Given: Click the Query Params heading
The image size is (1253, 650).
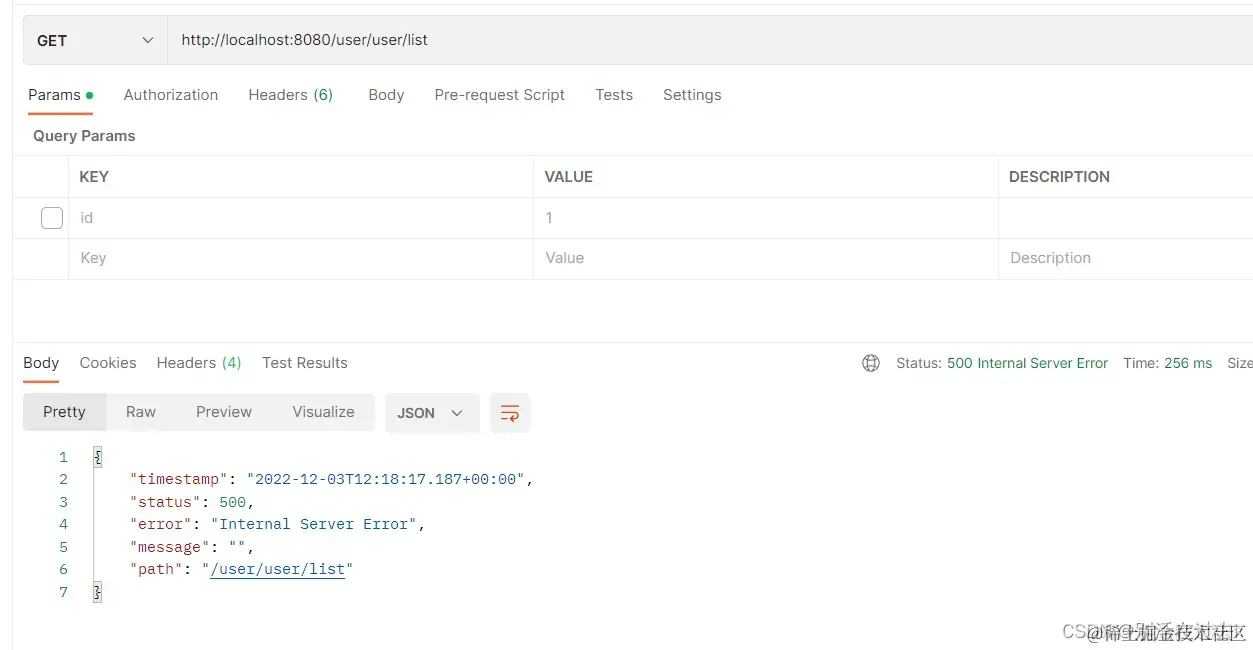Looking at the screenshot, I should pyautogui.click(x=84, y=136).
